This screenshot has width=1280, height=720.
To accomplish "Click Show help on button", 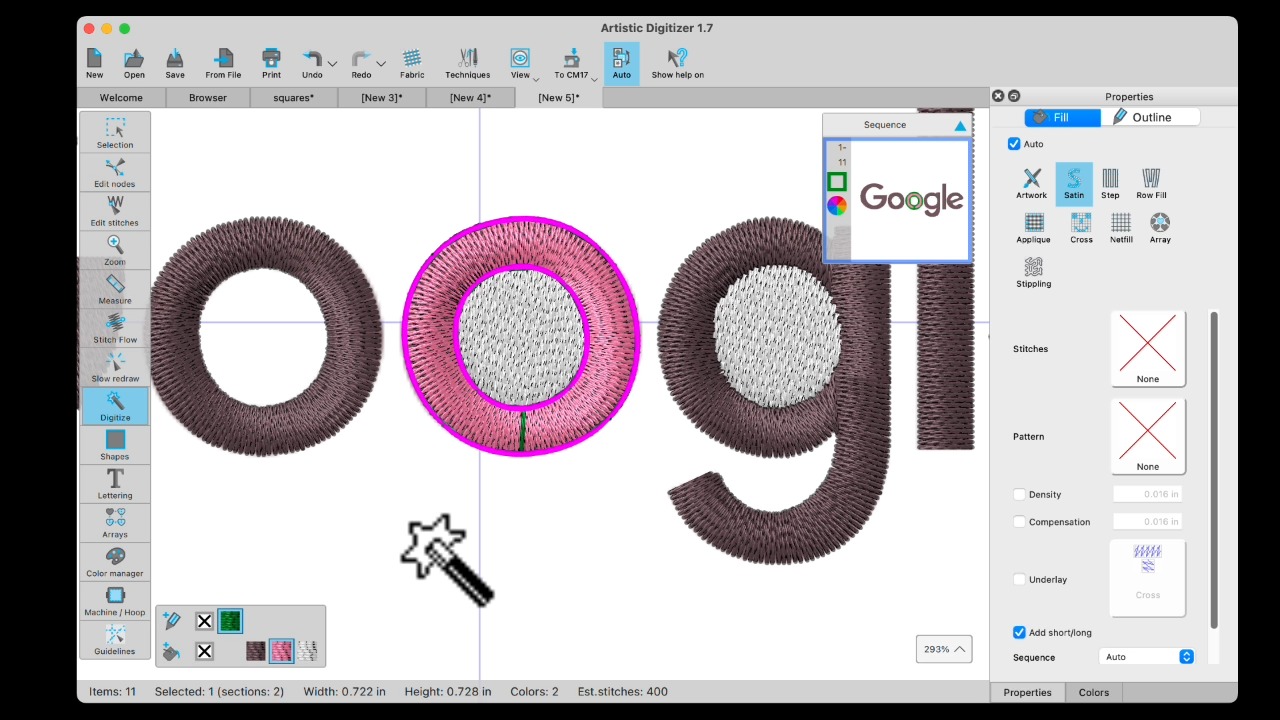I will (x=678, y=63).
